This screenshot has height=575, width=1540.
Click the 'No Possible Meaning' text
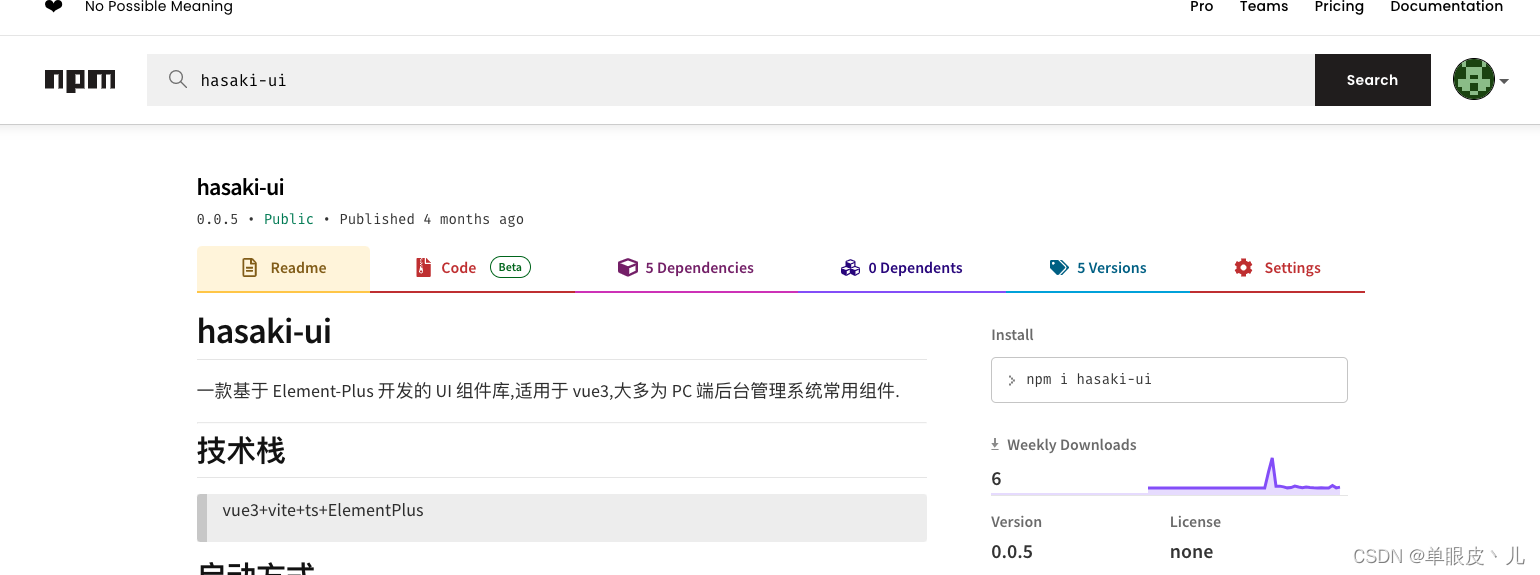[x=159, y=7]
